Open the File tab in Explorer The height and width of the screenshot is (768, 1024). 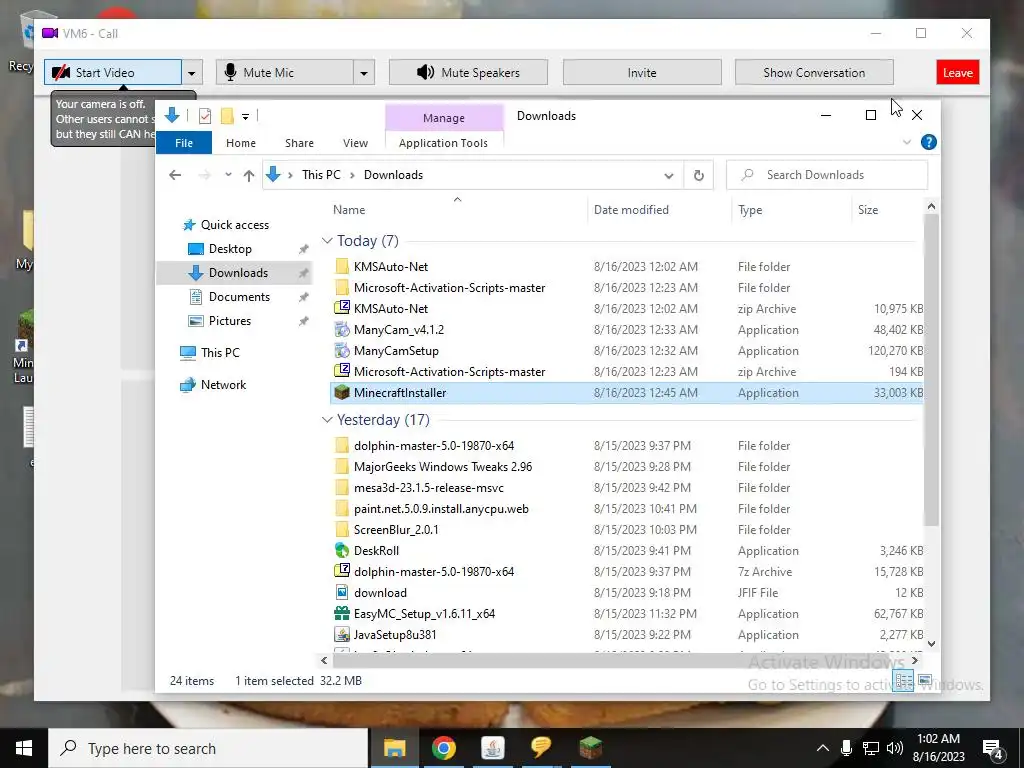[x=184, y=142]
